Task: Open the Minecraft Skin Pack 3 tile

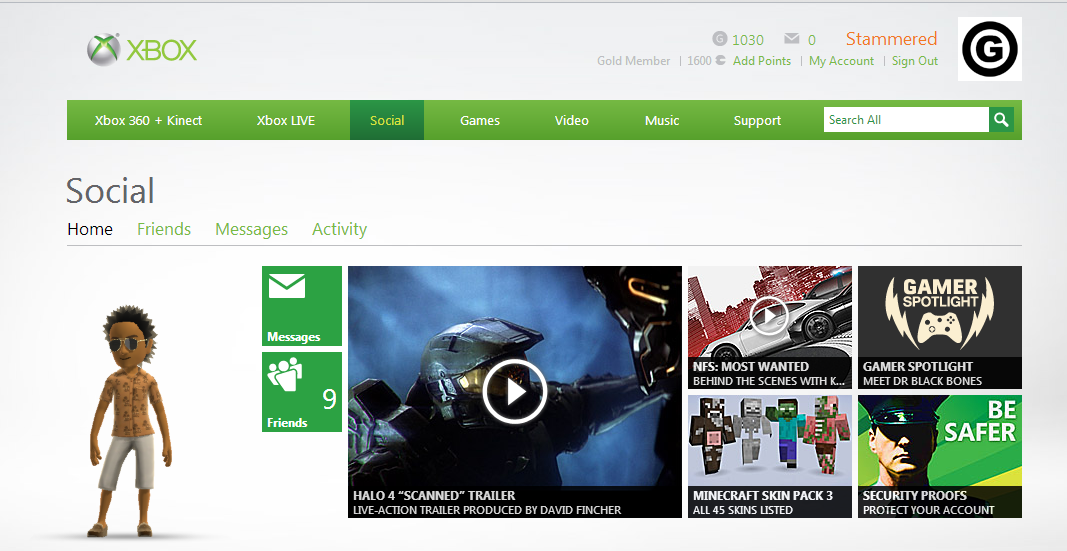Action: click(x=770, y=456)
